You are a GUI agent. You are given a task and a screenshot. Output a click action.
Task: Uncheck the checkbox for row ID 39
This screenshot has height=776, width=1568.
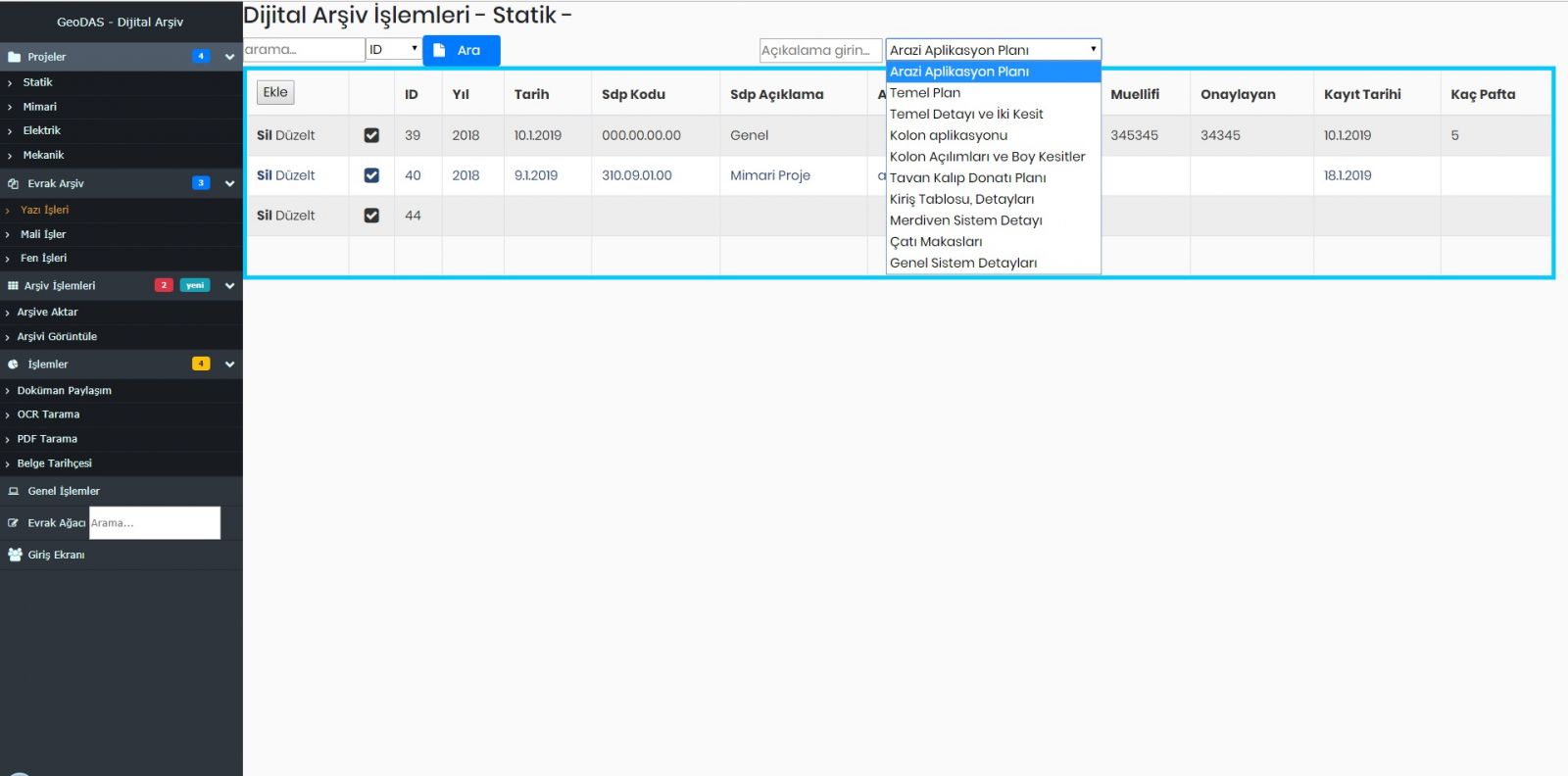[371, 135]
